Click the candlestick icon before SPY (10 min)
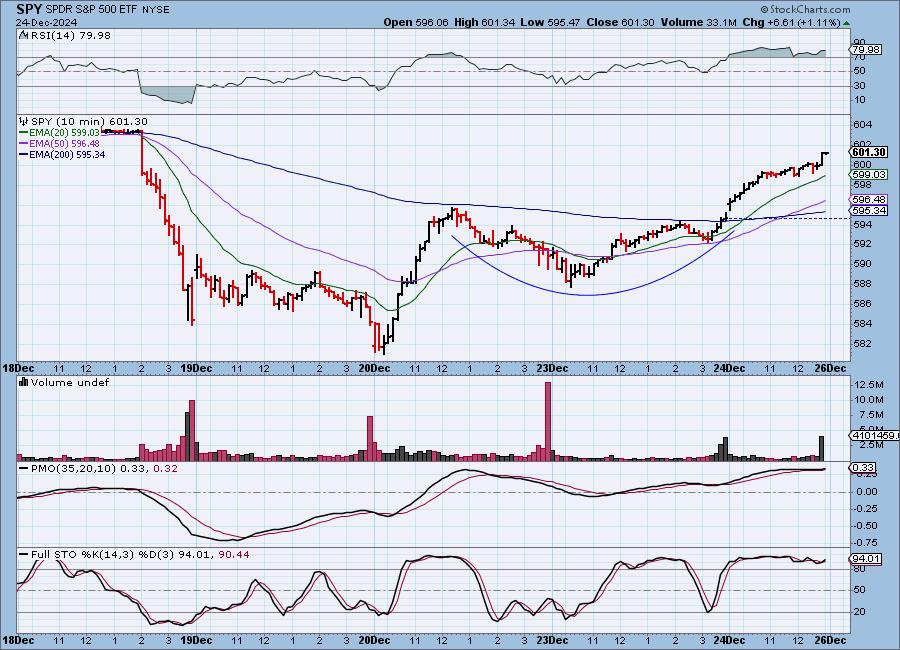The width and height of the screenshot is (900, 650). [x=24, y=121]
